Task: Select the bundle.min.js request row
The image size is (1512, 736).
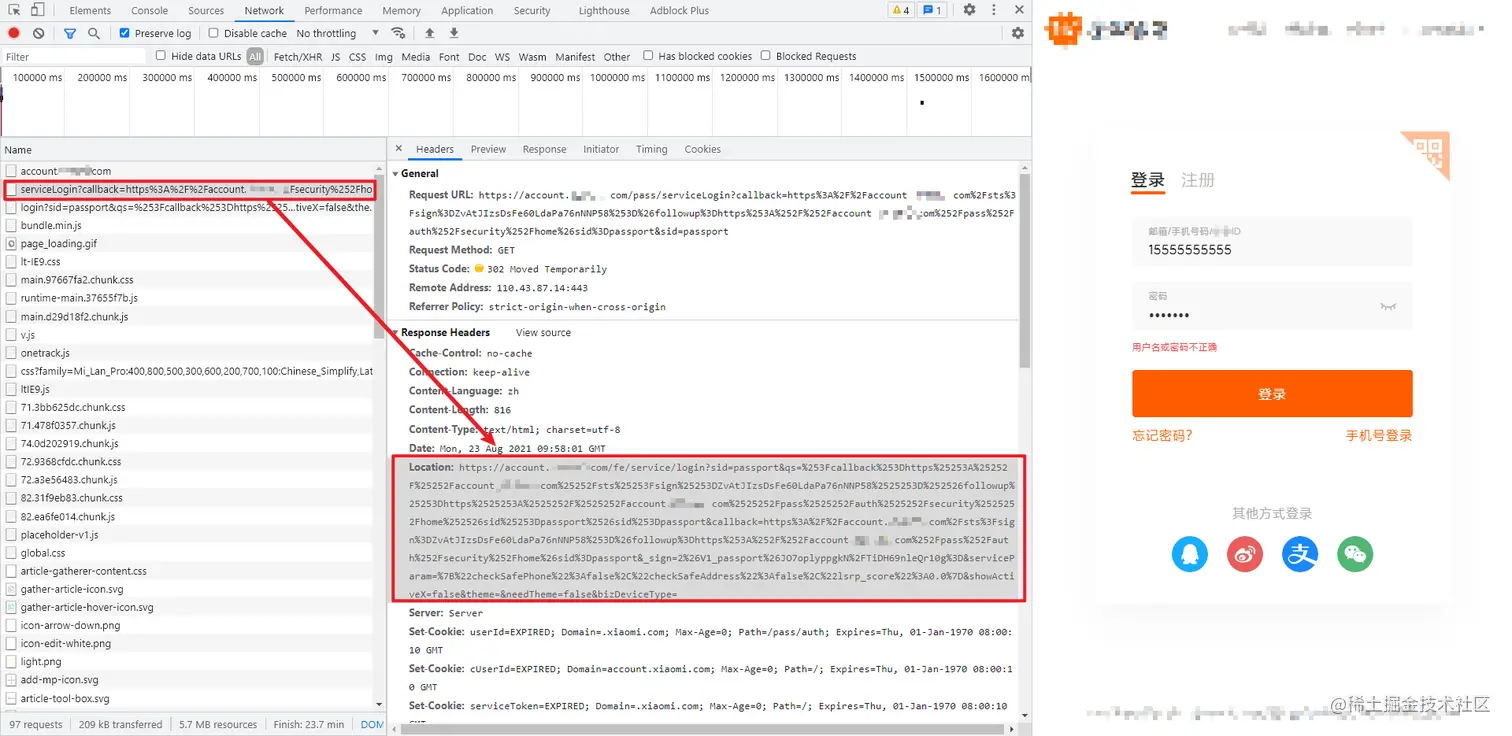Action: tap(189, 226)
